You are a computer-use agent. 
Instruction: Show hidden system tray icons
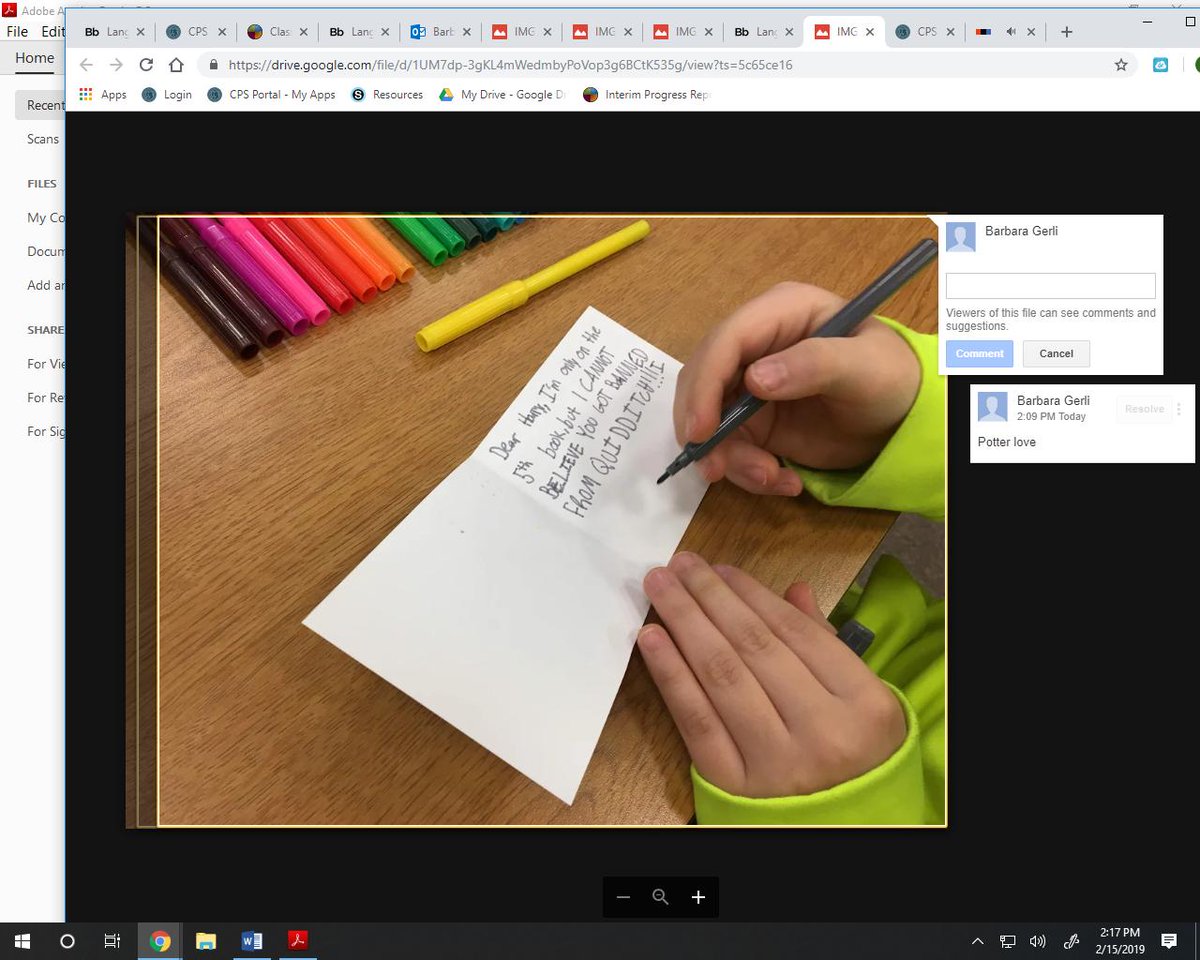click(978, 941)
